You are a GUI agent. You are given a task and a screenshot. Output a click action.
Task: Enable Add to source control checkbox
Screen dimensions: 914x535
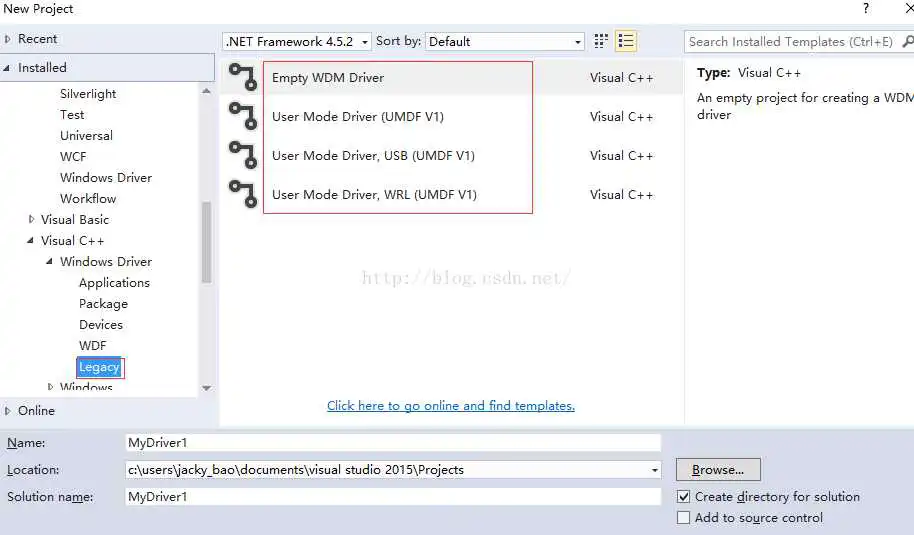pyautogui.click(x=684, y=518)
